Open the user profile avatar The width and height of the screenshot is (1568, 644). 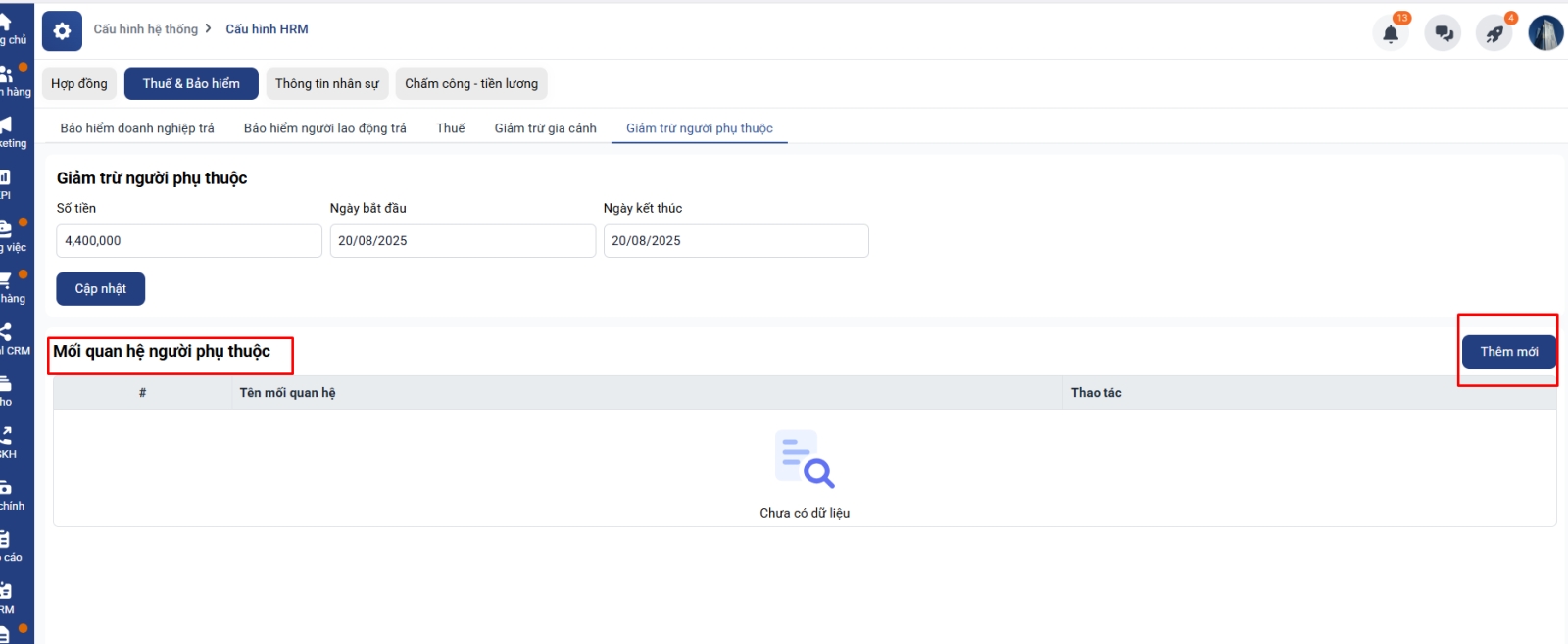pyautogui.click(x=1545, y=33)
